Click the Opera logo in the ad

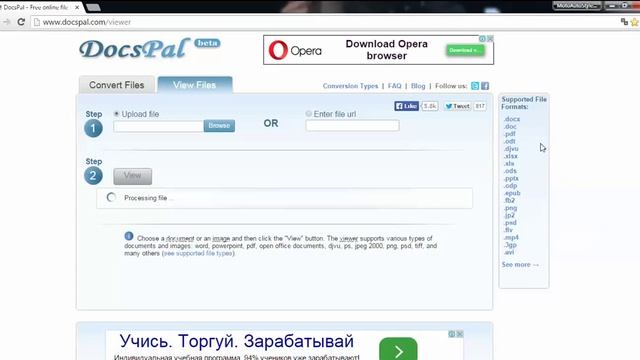(x=295, y=50)
